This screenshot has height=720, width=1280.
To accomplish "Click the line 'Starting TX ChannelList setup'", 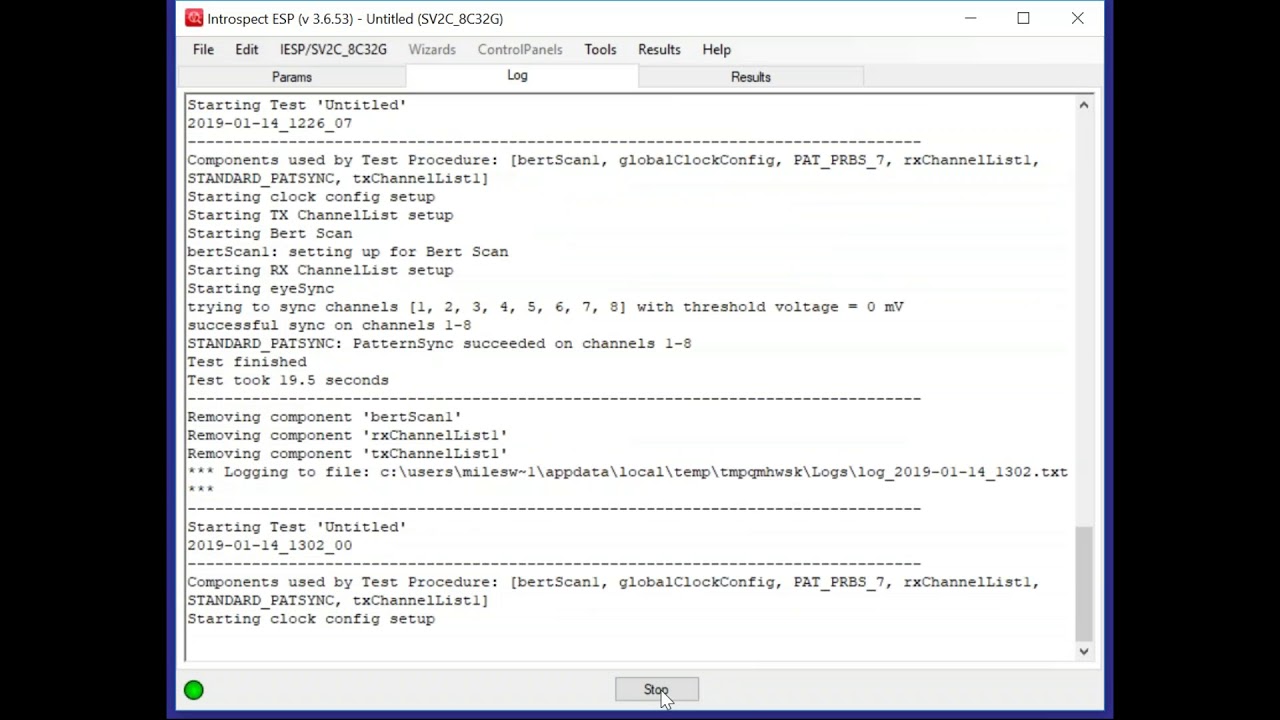I will coord(320,215).
